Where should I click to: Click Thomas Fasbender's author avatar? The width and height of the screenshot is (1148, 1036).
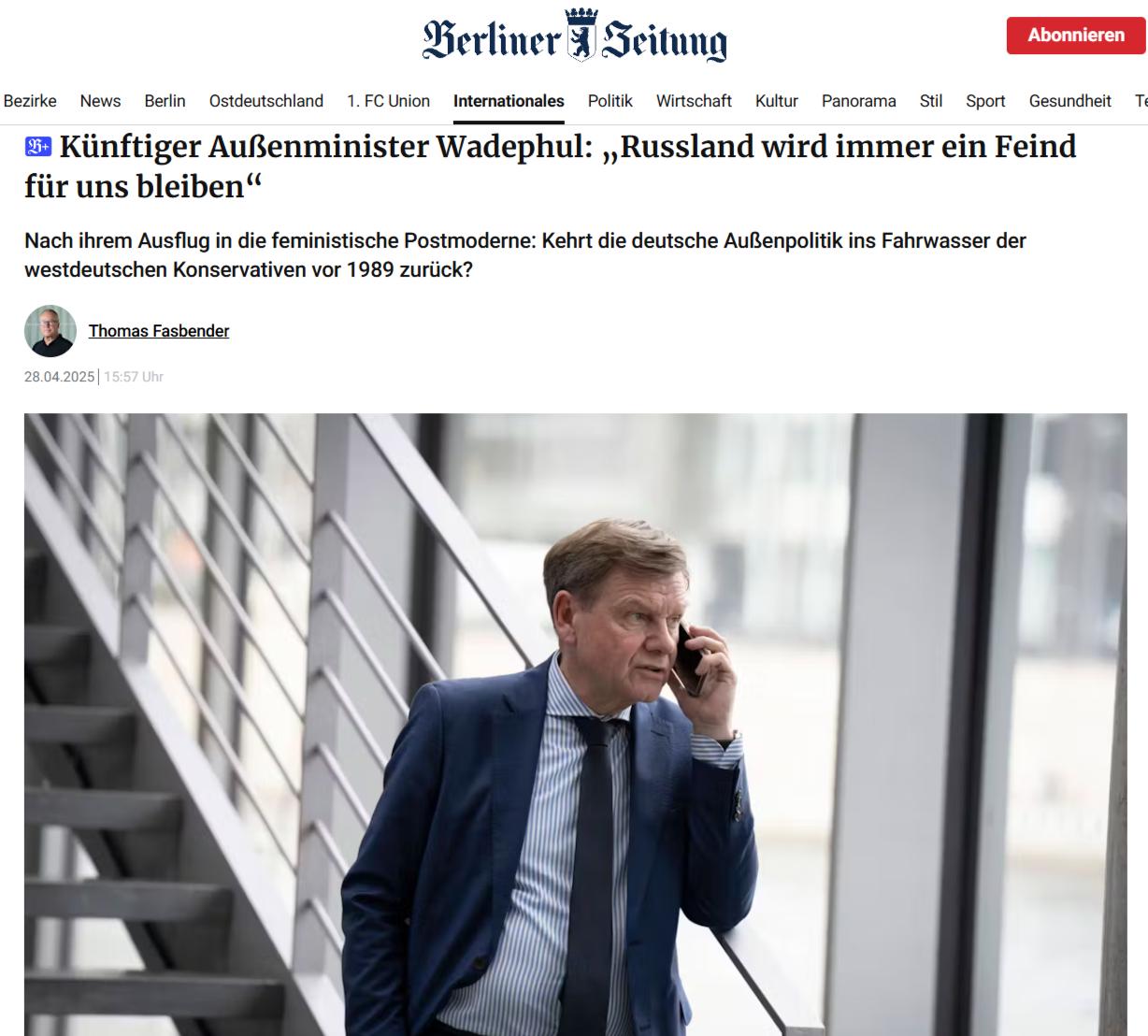click(50, 331)
